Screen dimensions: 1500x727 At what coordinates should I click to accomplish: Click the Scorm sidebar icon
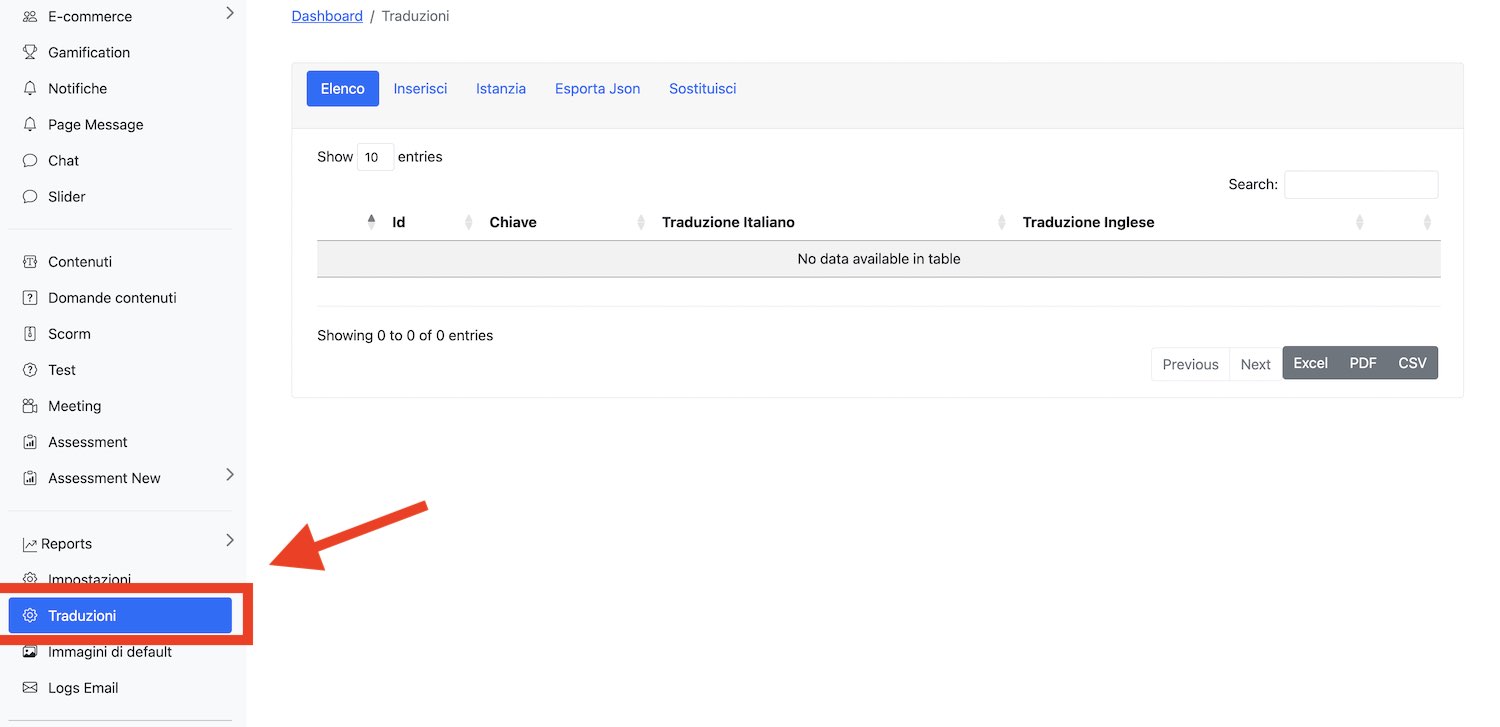point(30,334)
